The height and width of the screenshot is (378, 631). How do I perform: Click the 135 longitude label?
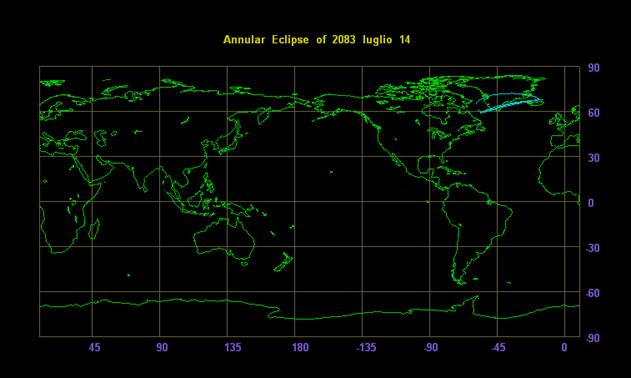tap(232, 347)
